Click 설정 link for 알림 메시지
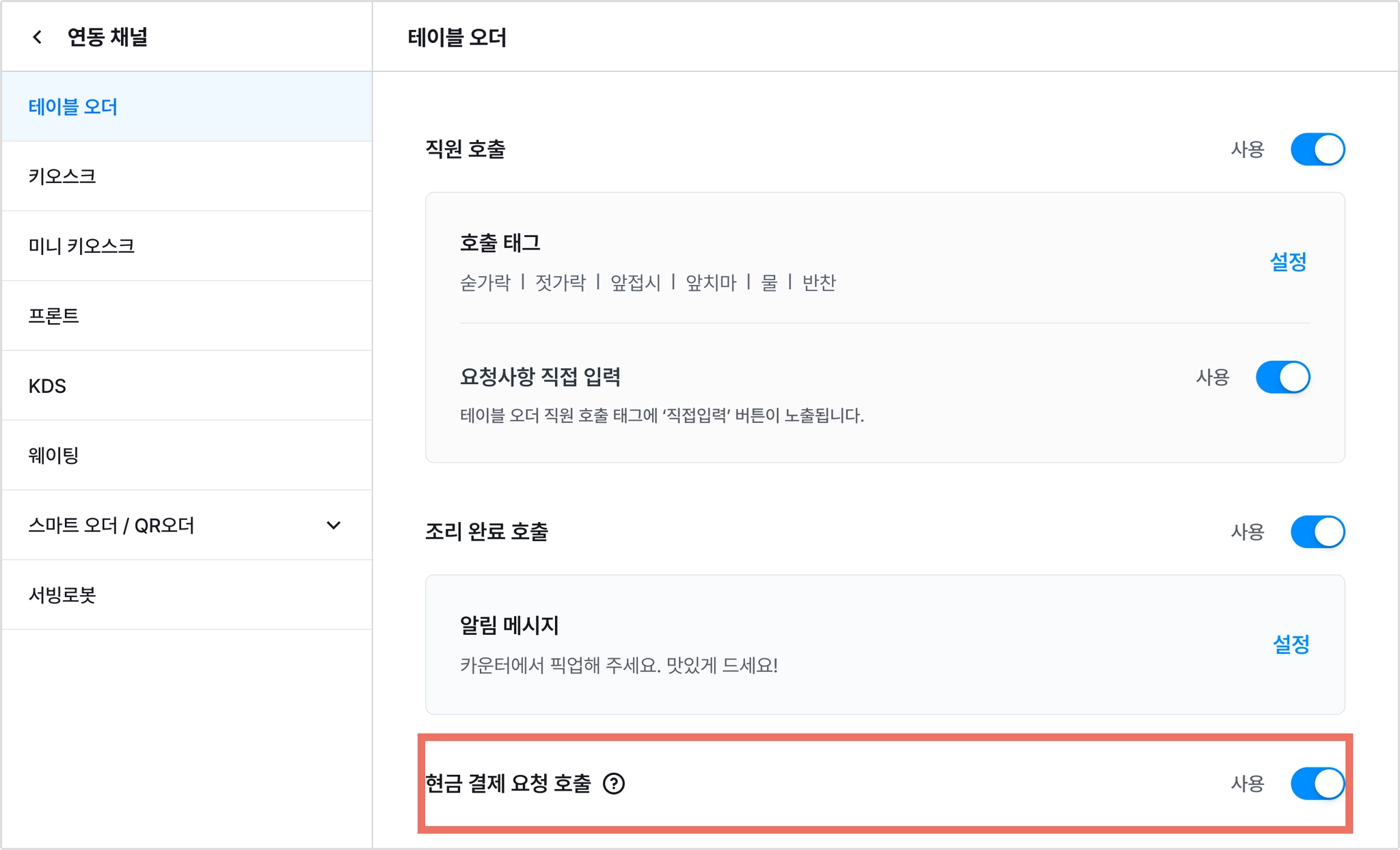The height and width of the screenshot is (850, 1400). pos(1291,644)
